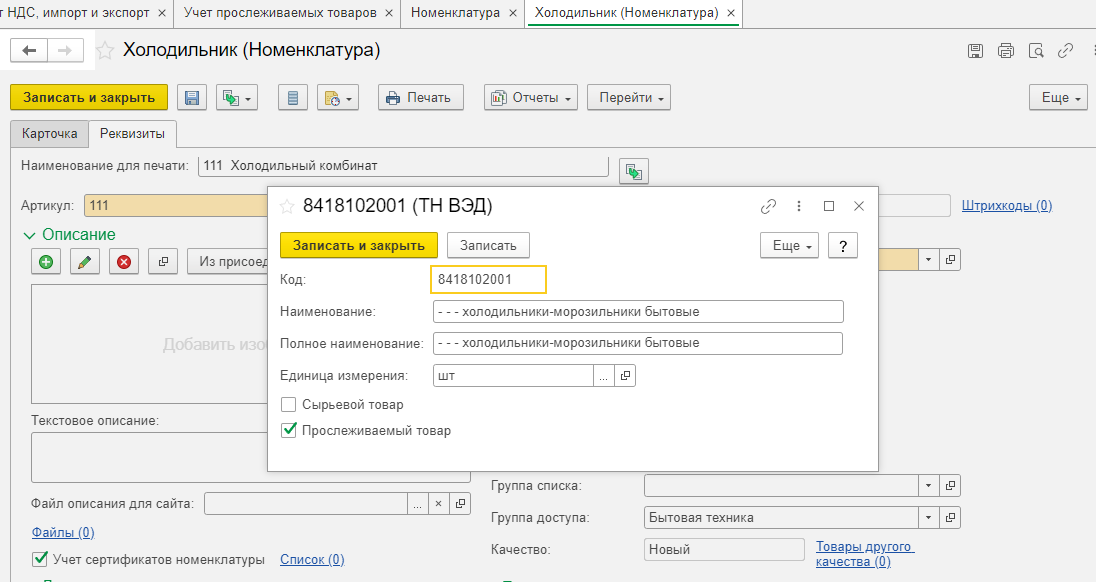Go forward with the right arrow button
This screenshot has height=582, width=1096.
coord(65,50)
